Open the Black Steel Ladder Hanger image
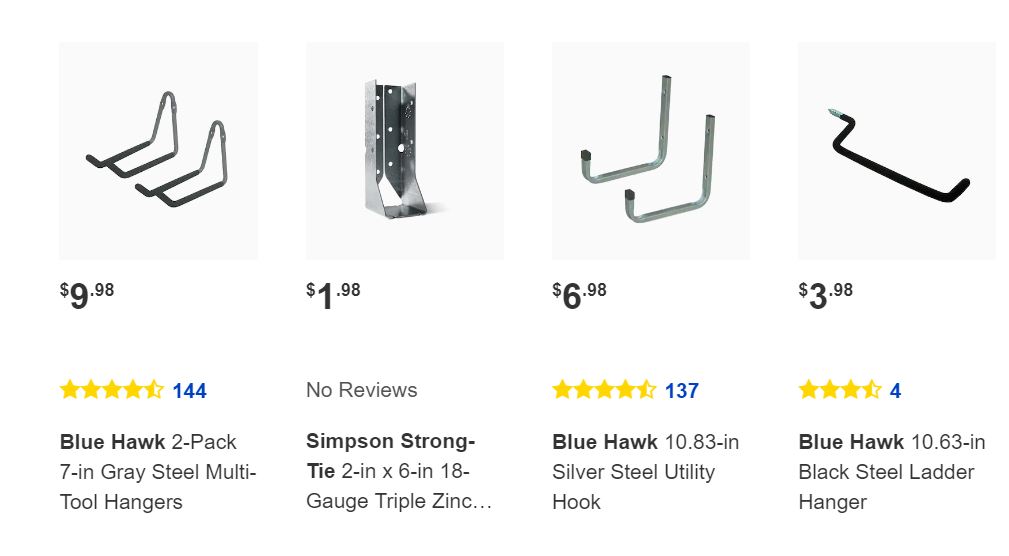Image resolution: width=1009 pixels, height=556 pixels. click(896, 151)
